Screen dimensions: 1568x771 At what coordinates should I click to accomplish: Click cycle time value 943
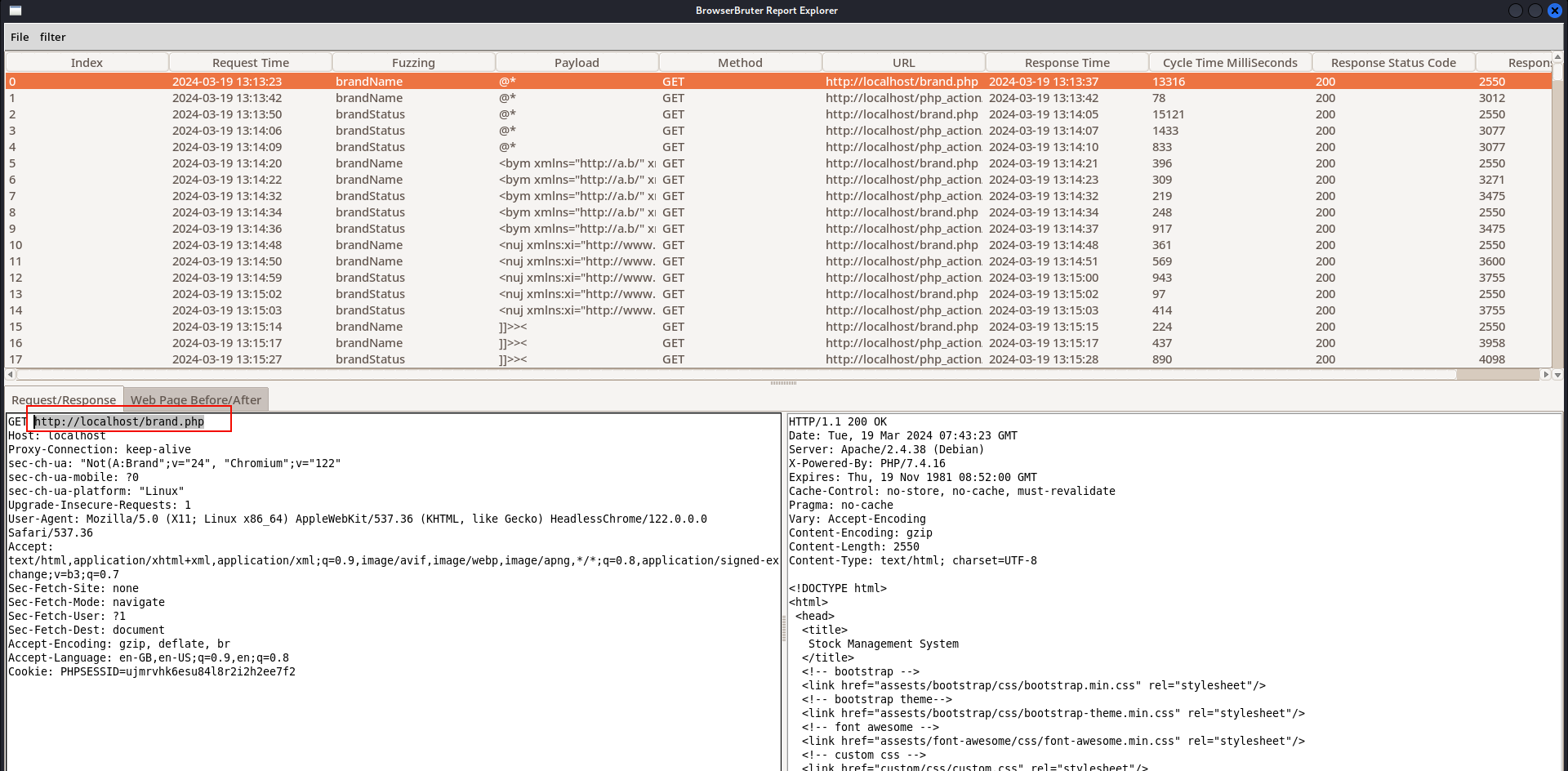point(1162,278)
